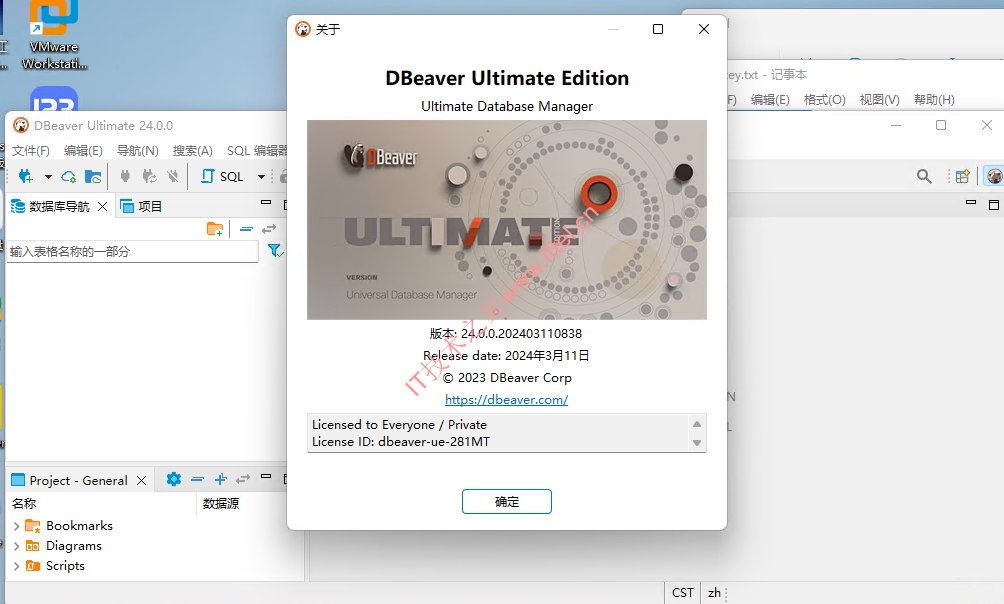The height and width of the screenshot is (604, 1004).
Task: Click the 确定 button in About dialog
Action: (506, 502)
